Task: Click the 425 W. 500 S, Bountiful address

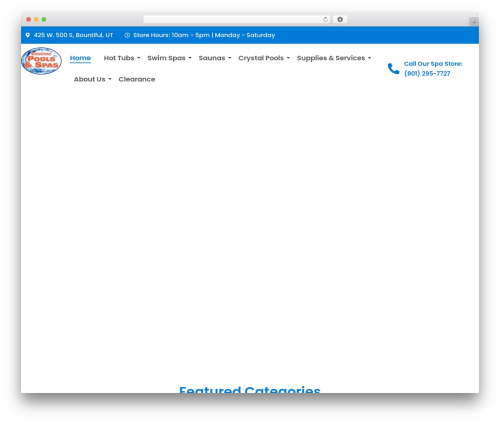Action: pos(73,35)
